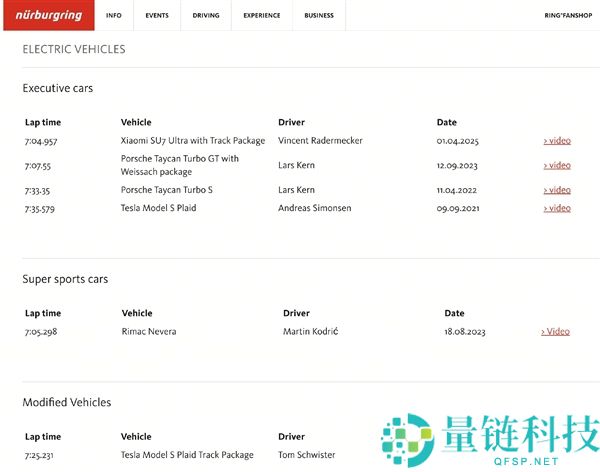Select Date header in Executive cars
This screenshot has height=472, width=600.
coord(447,122)
